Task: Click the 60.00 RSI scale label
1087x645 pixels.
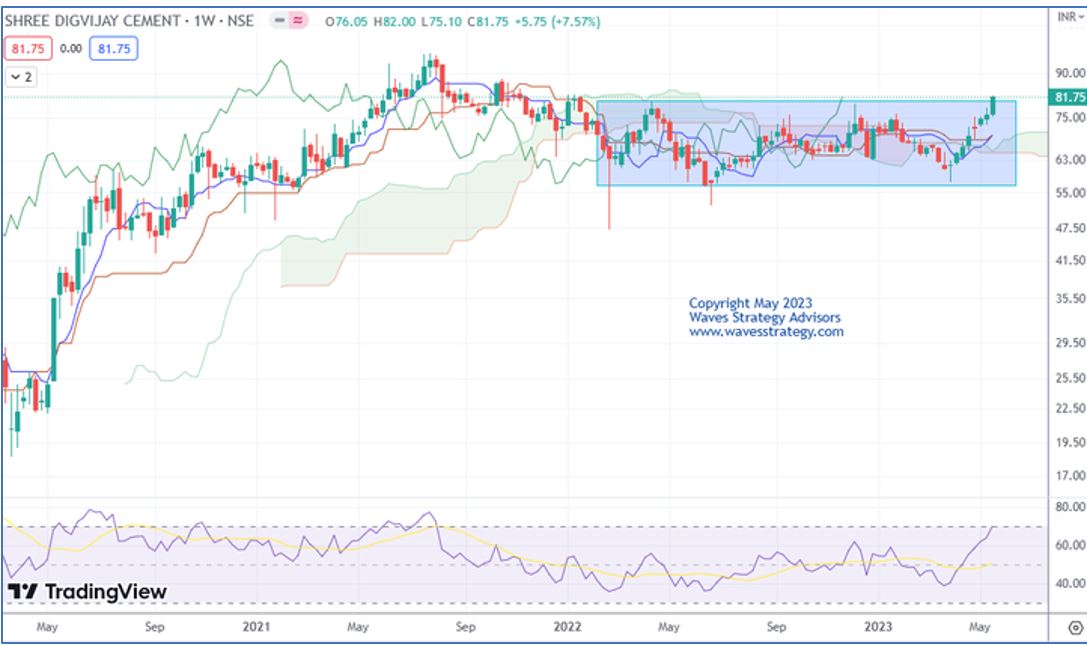Action: coord(1070,545)
